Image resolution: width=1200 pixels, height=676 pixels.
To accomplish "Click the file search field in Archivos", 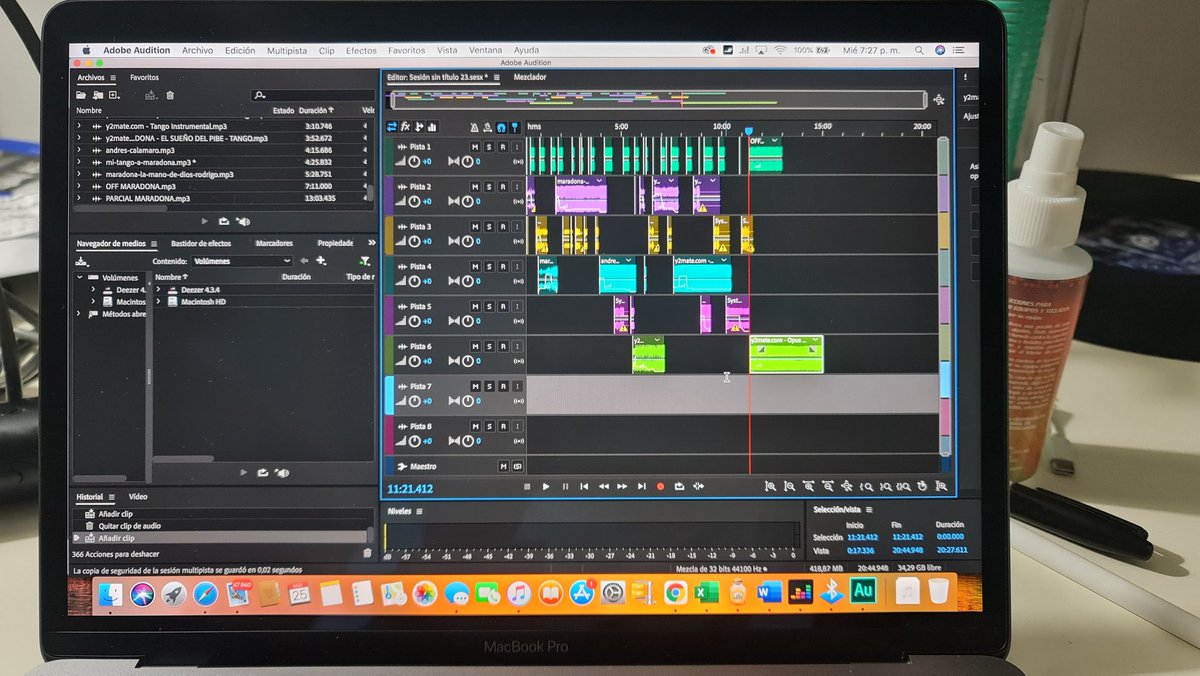I will click(x=313, y=95).
